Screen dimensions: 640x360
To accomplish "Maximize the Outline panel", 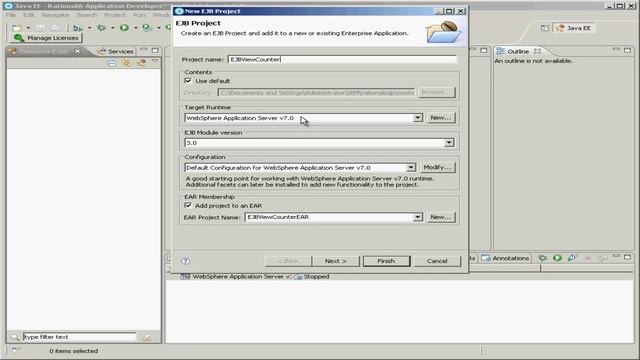I will tap(627, 50).
